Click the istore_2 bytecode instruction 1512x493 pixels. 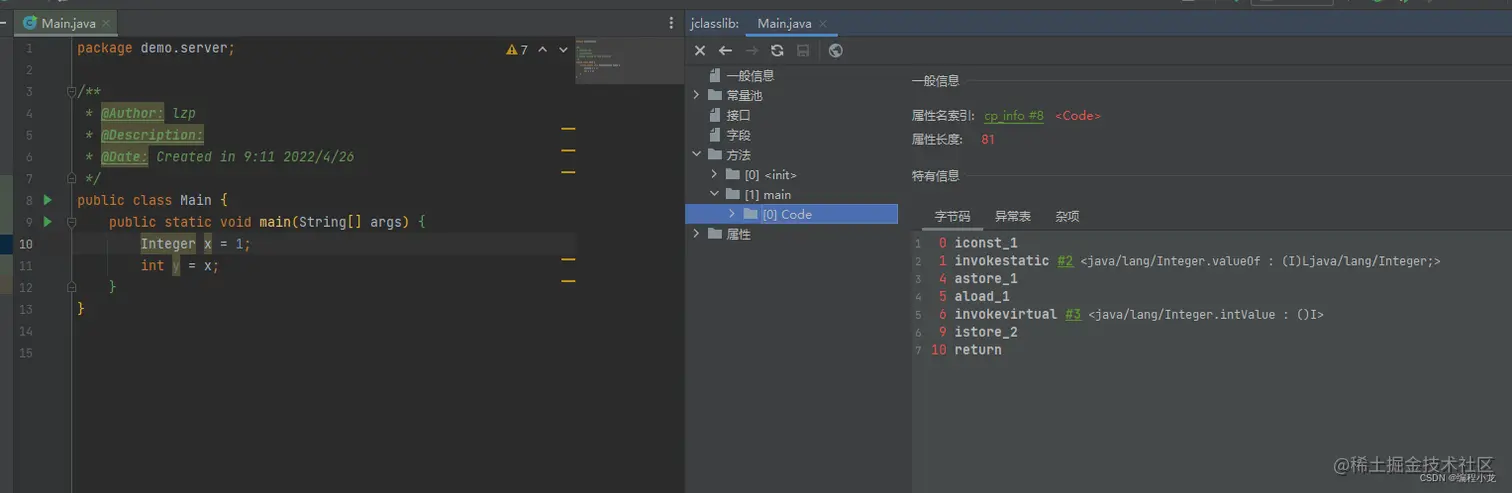(x=986, y=332)
